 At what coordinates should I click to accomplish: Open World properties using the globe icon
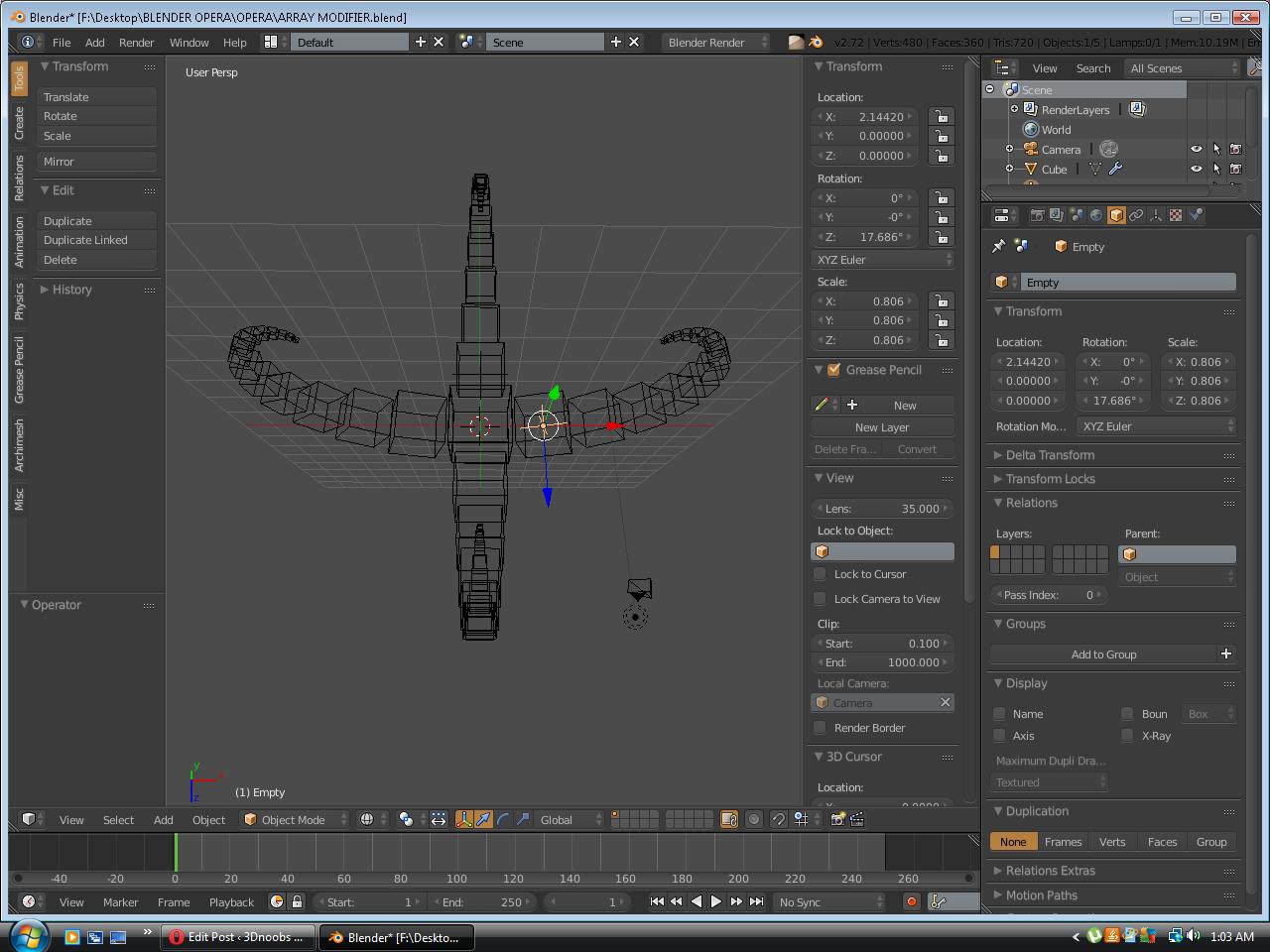click(1096, 214)
